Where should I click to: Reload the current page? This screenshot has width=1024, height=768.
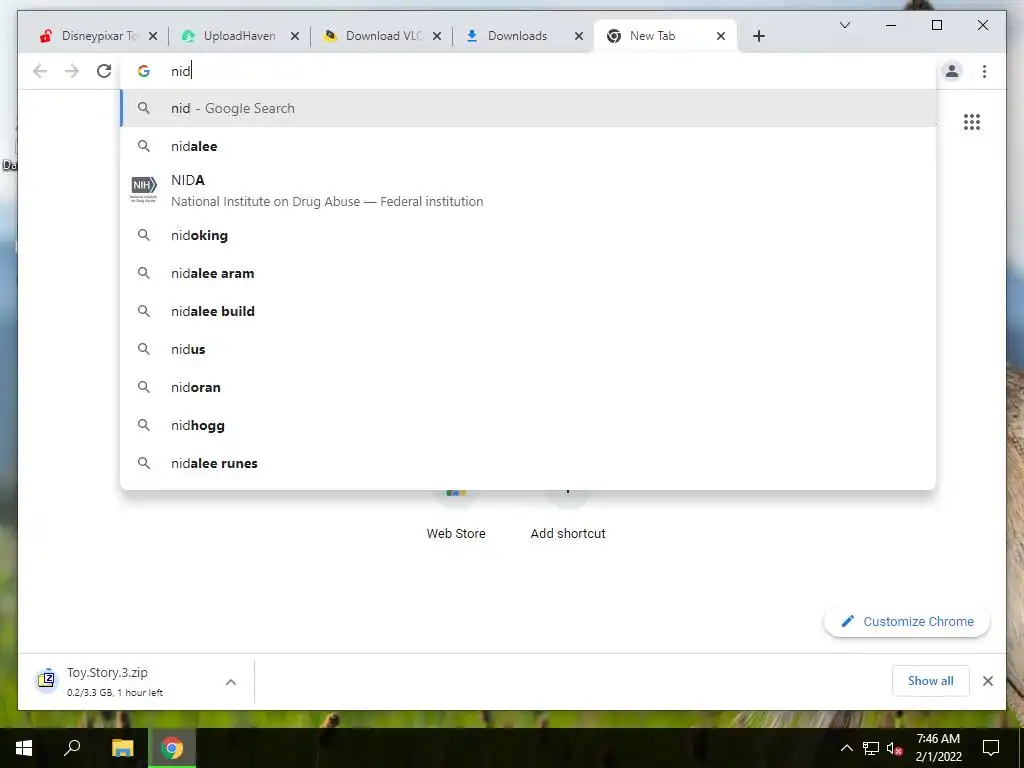click(x=104, y=71)
